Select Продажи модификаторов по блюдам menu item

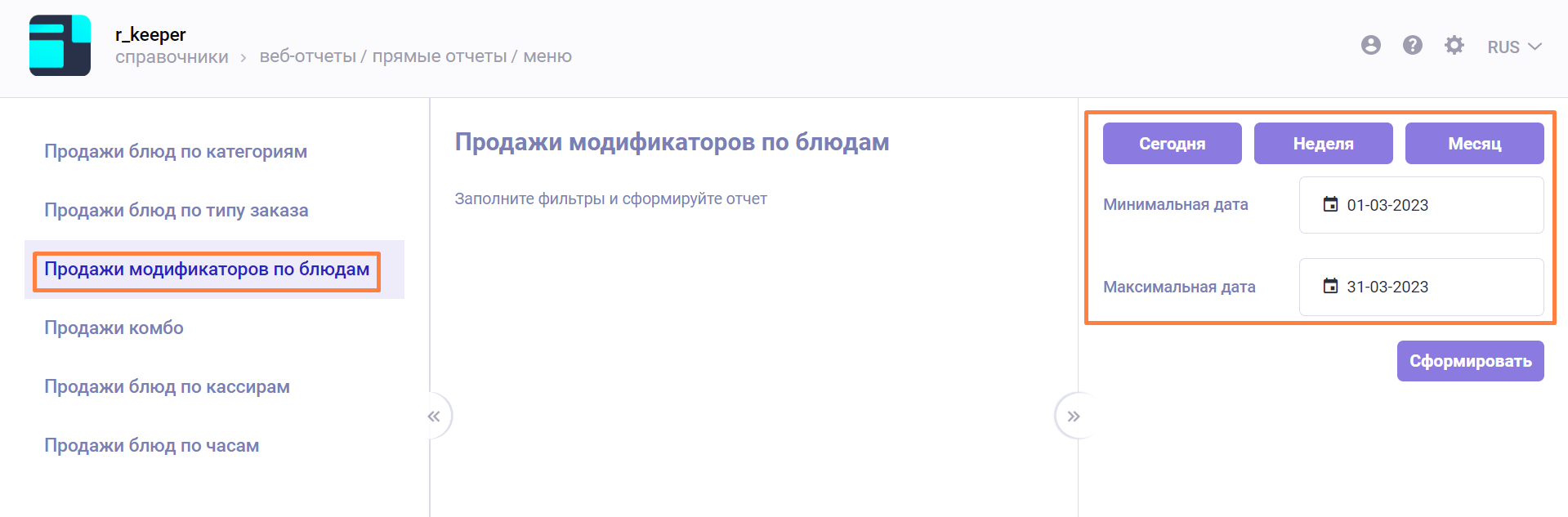207,270
